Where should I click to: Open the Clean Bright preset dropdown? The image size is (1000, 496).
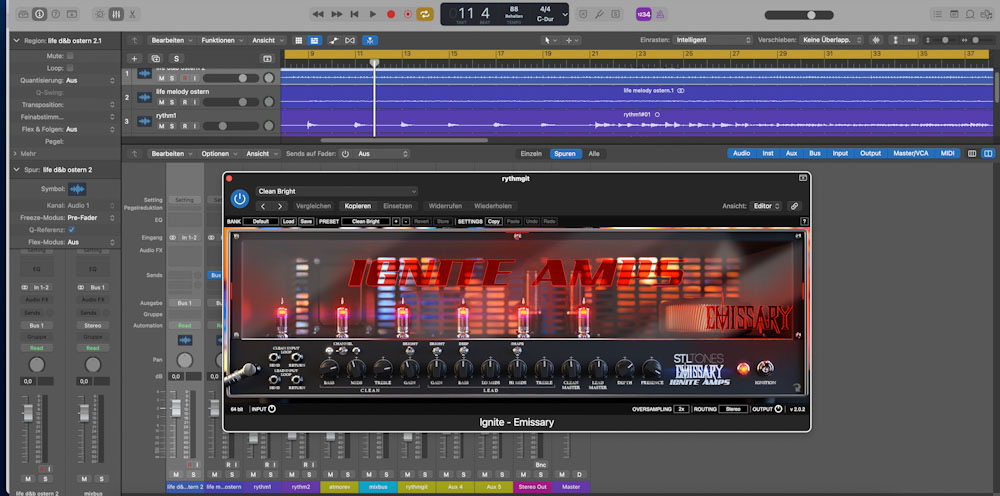tap(337, 191)
